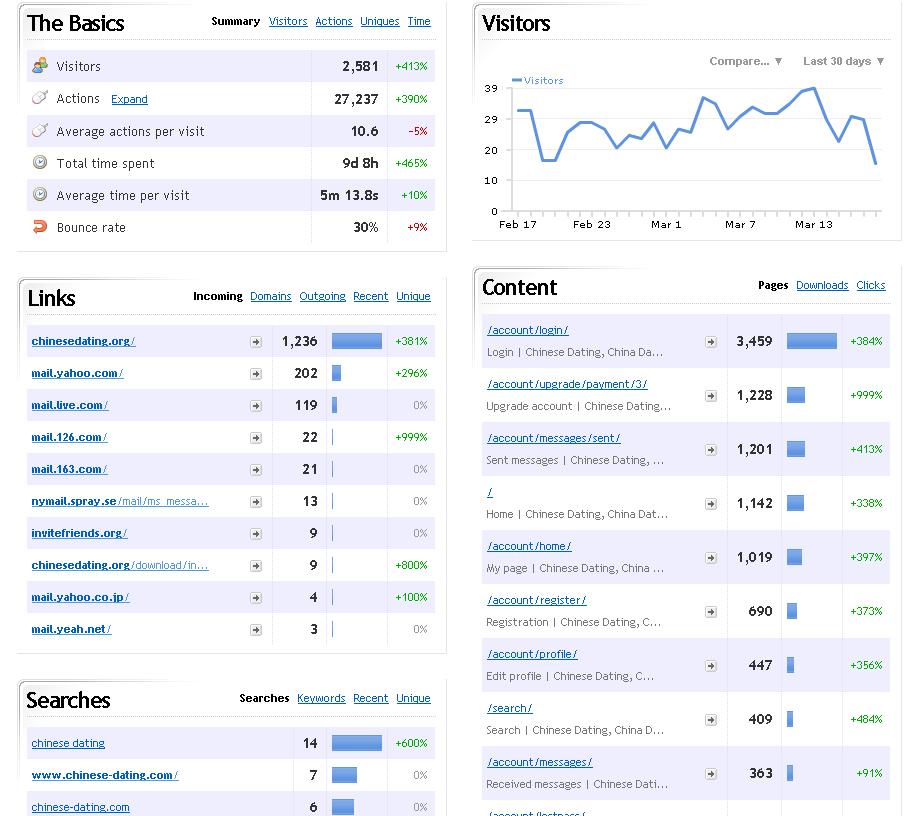Open the Last 30 days dropdown
The image size is (919, 816).
pyautogui.click(x=843, y=61)
